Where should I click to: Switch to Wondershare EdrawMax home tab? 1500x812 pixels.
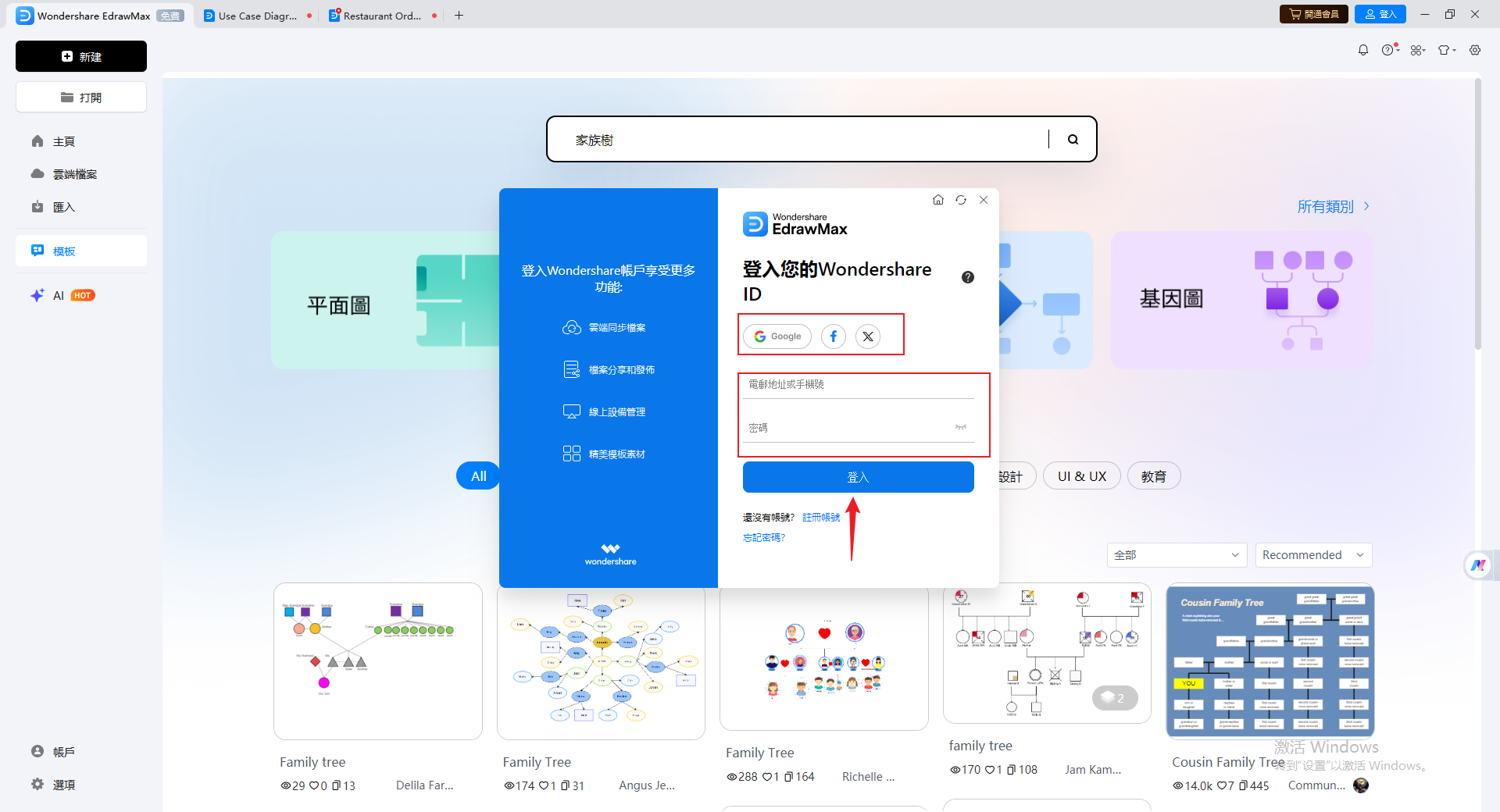tap(100, 16)
